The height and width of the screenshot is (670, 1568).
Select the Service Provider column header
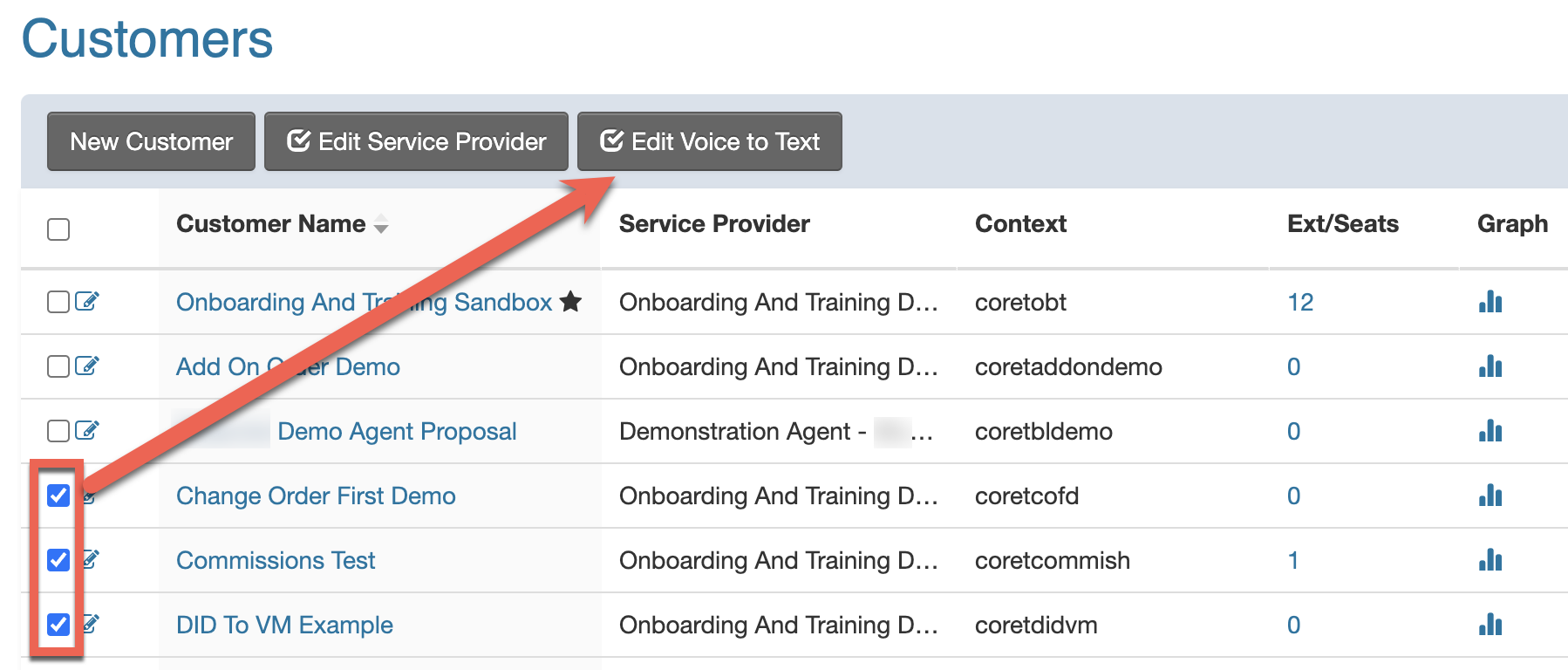714,224
